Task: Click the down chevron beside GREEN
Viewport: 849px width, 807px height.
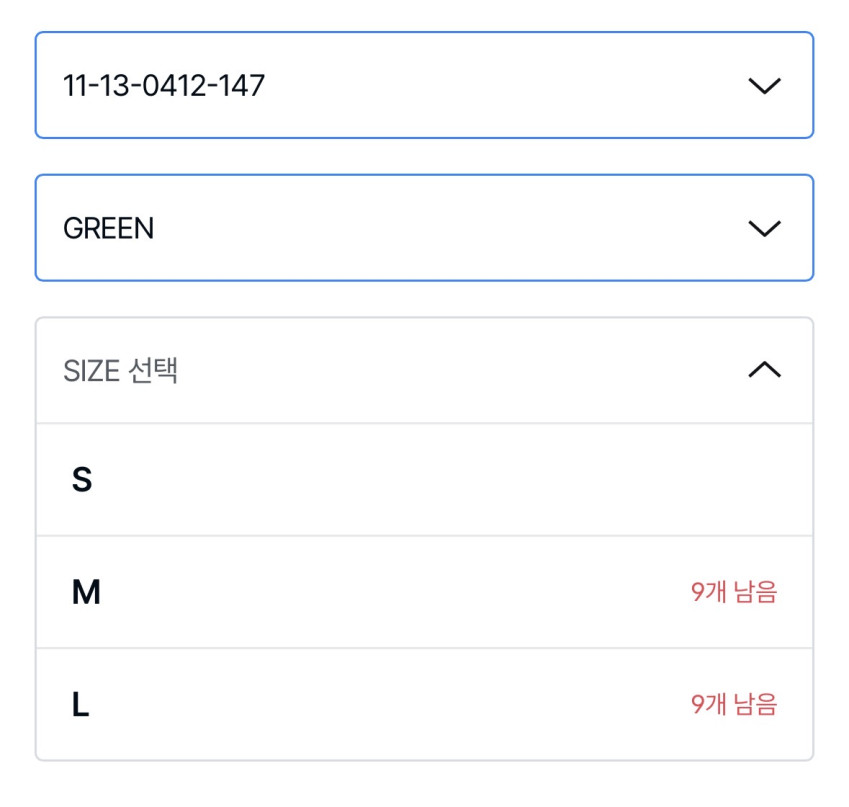Action: pyautogui.click(x=764, y=229)
